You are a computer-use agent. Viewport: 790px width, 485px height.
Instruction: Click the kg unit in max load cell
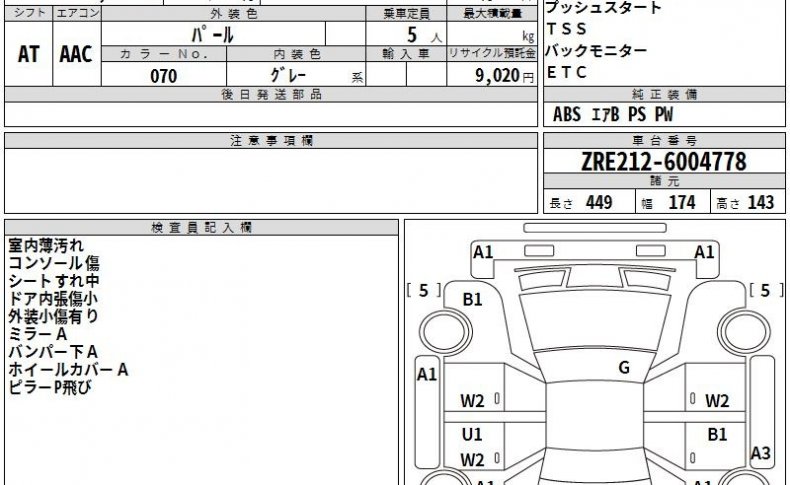[528, 36]
